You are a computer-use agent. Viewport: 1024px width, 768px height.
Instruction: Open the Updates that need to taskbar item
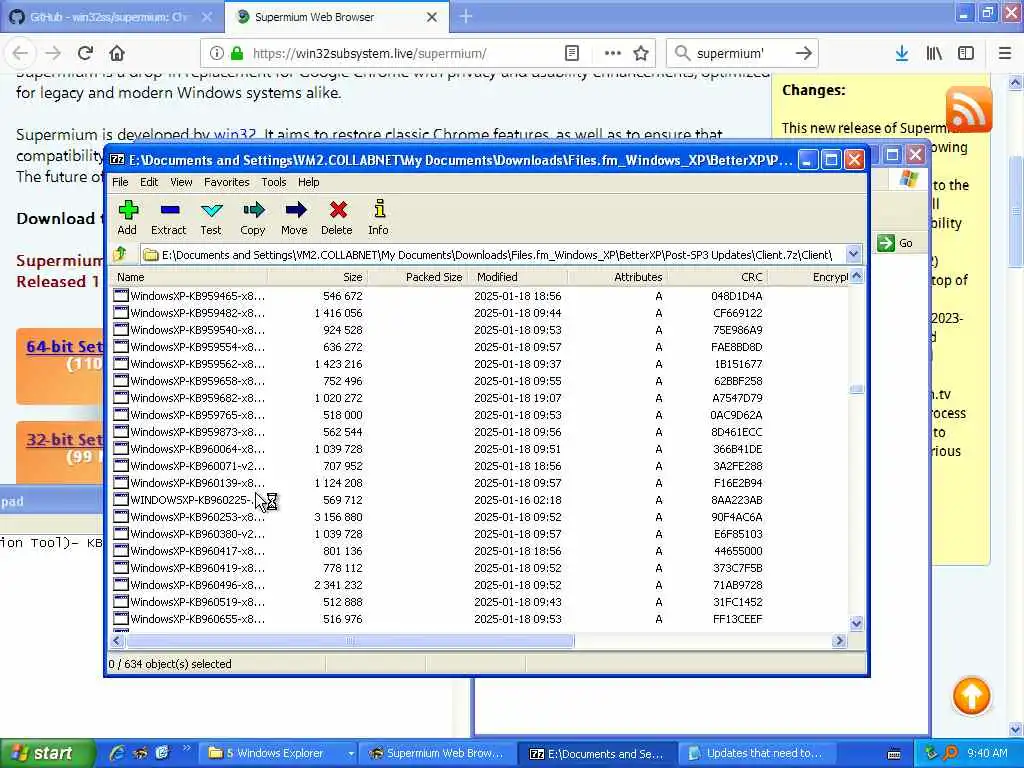click(756, 754)
